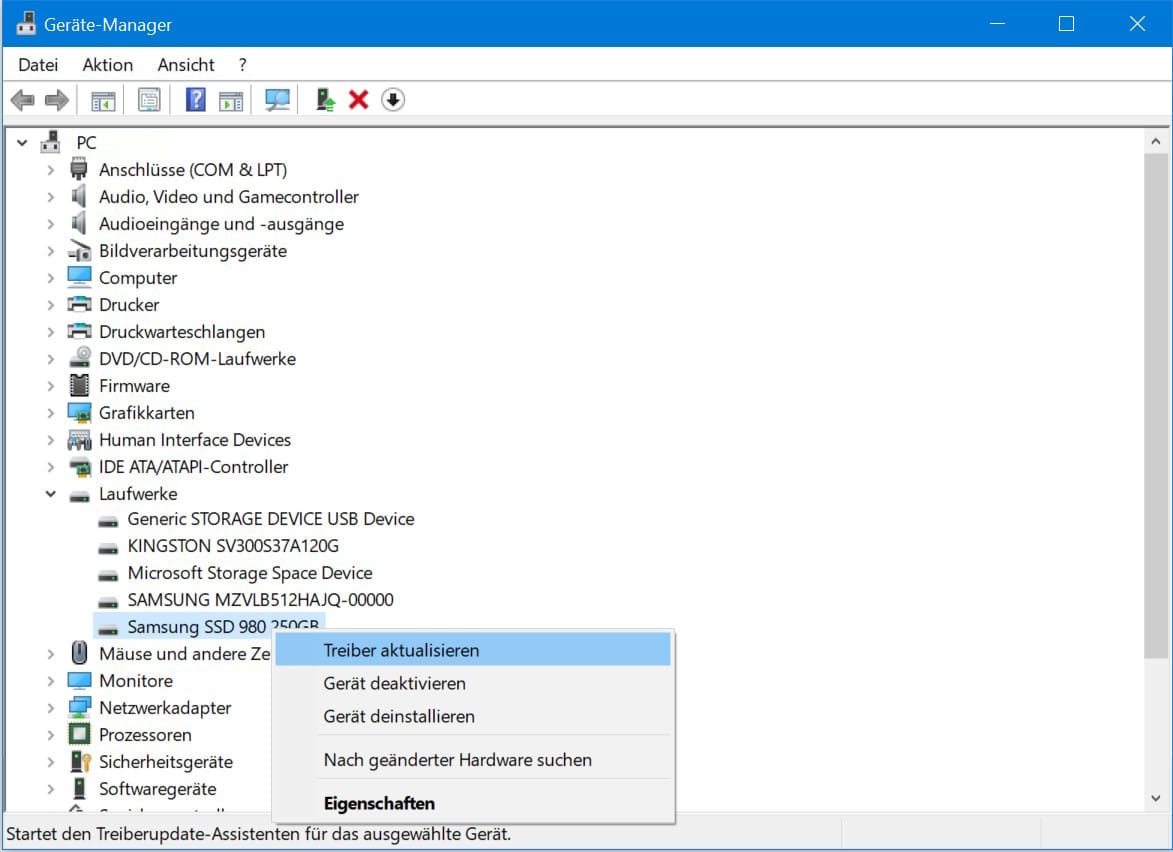The width and height of the screenshot is (1173, 852).
Task: Select the Prozessoren tree item
Action: [147, 735]
